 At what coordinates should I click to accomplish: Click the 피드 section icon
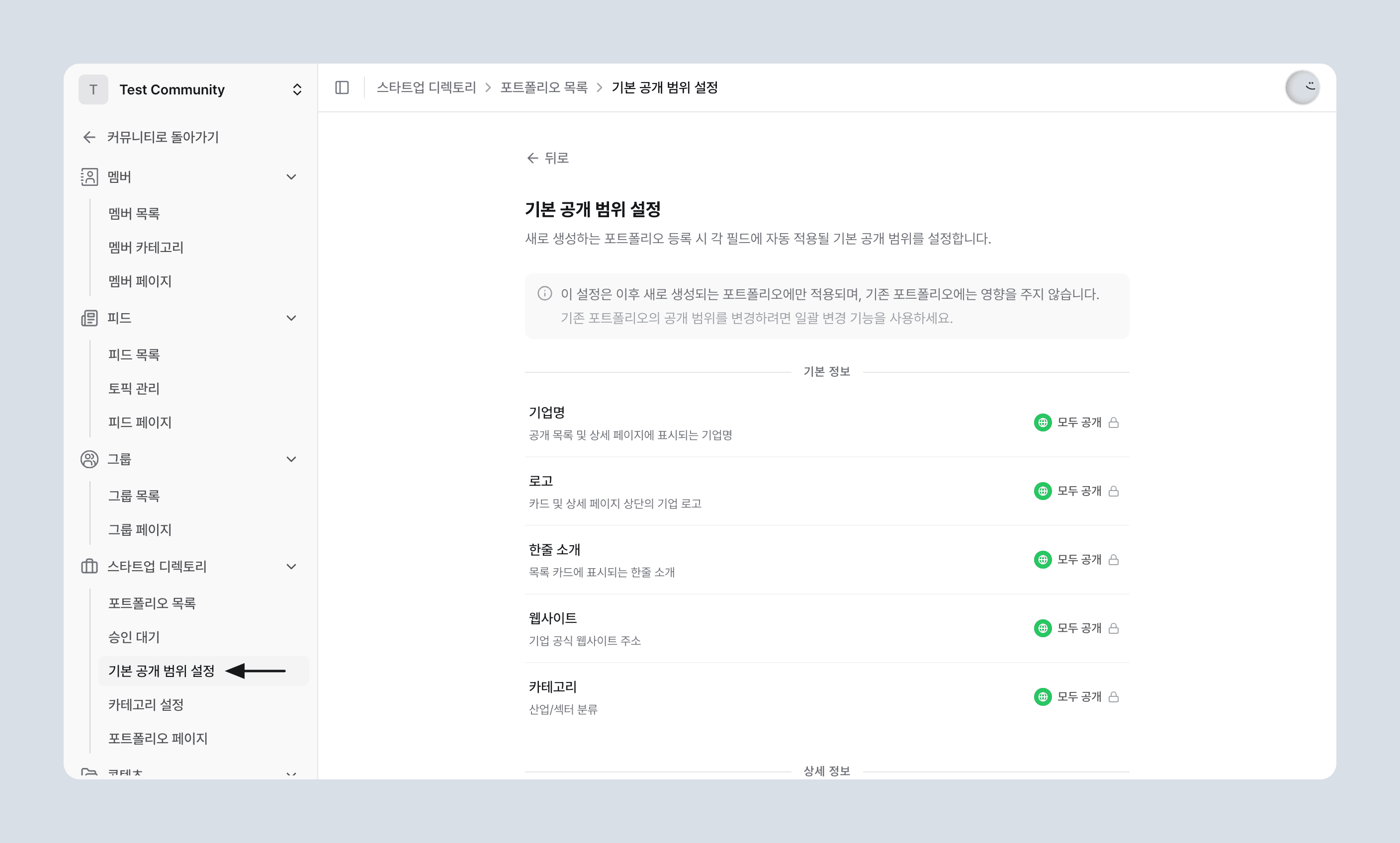point(89,318)
